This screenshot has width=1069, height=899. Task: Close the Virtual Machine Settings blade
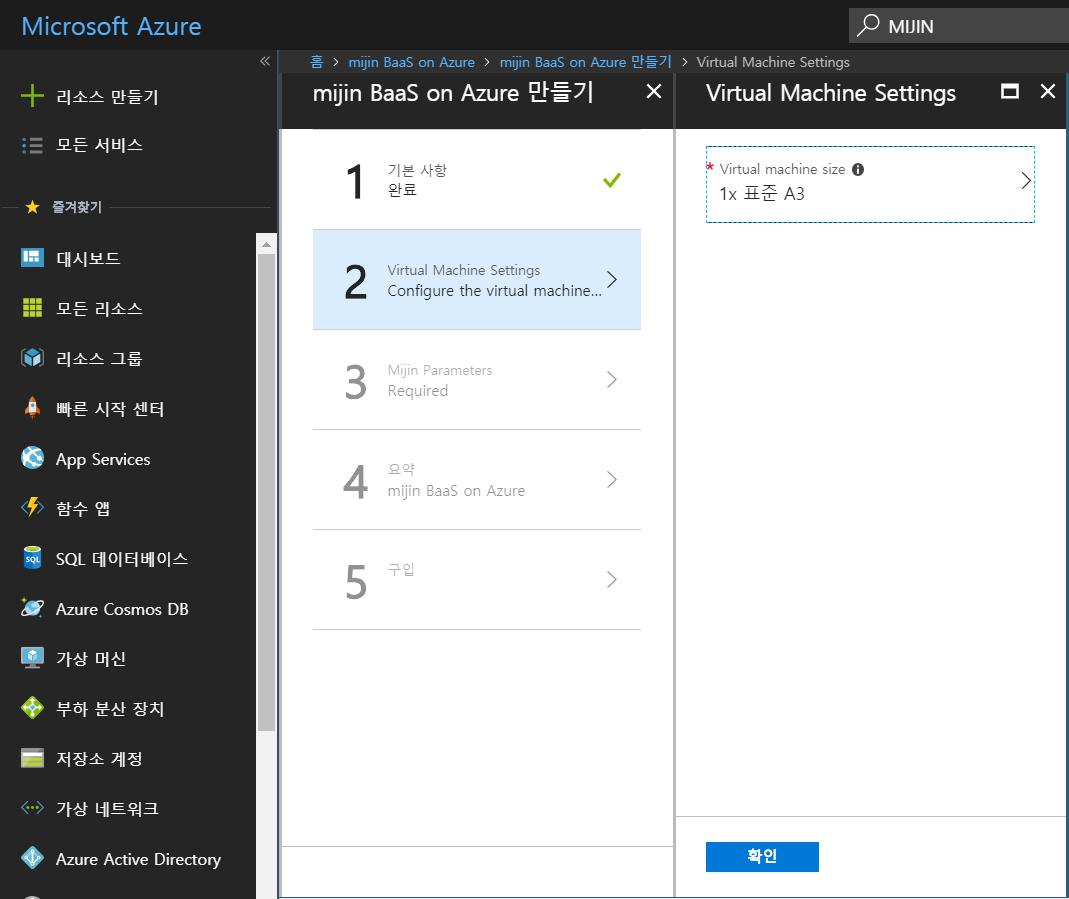[1048, 91]
